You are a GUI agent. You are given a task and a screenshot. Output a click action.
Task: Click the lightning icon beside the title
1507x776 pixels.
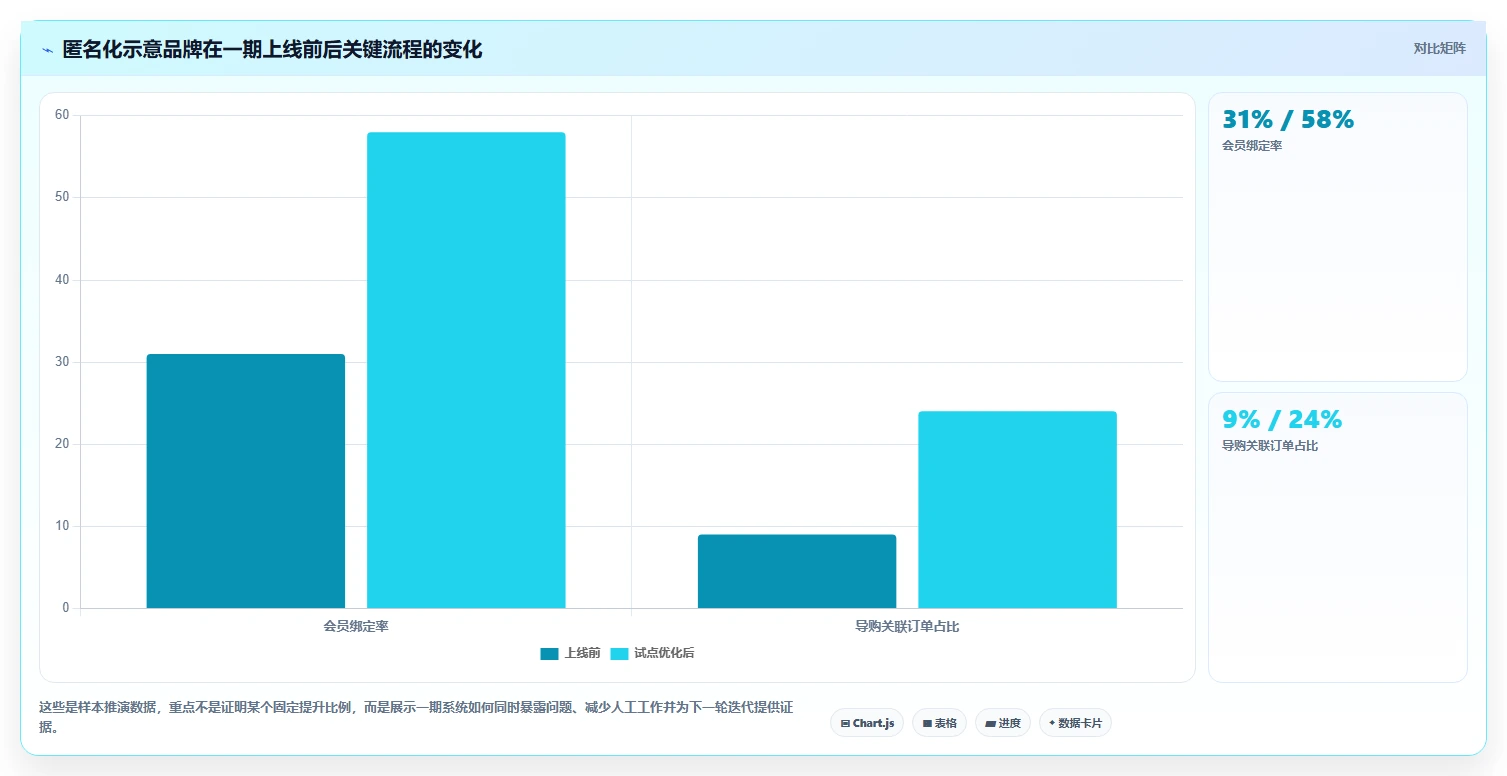tap(47, 50)
